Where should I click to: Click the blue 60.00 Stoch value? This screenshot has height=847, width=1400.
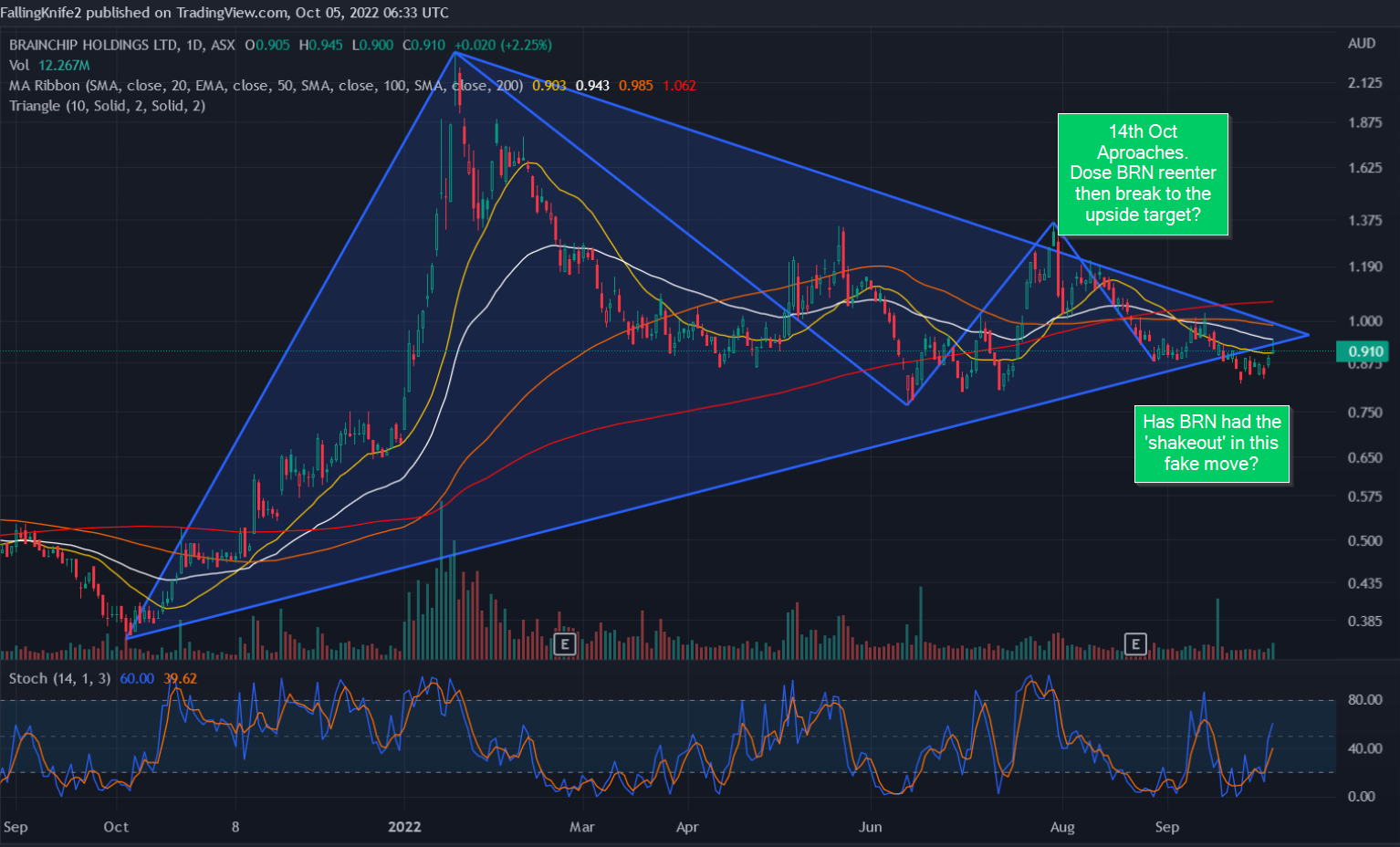coord(137,678)
